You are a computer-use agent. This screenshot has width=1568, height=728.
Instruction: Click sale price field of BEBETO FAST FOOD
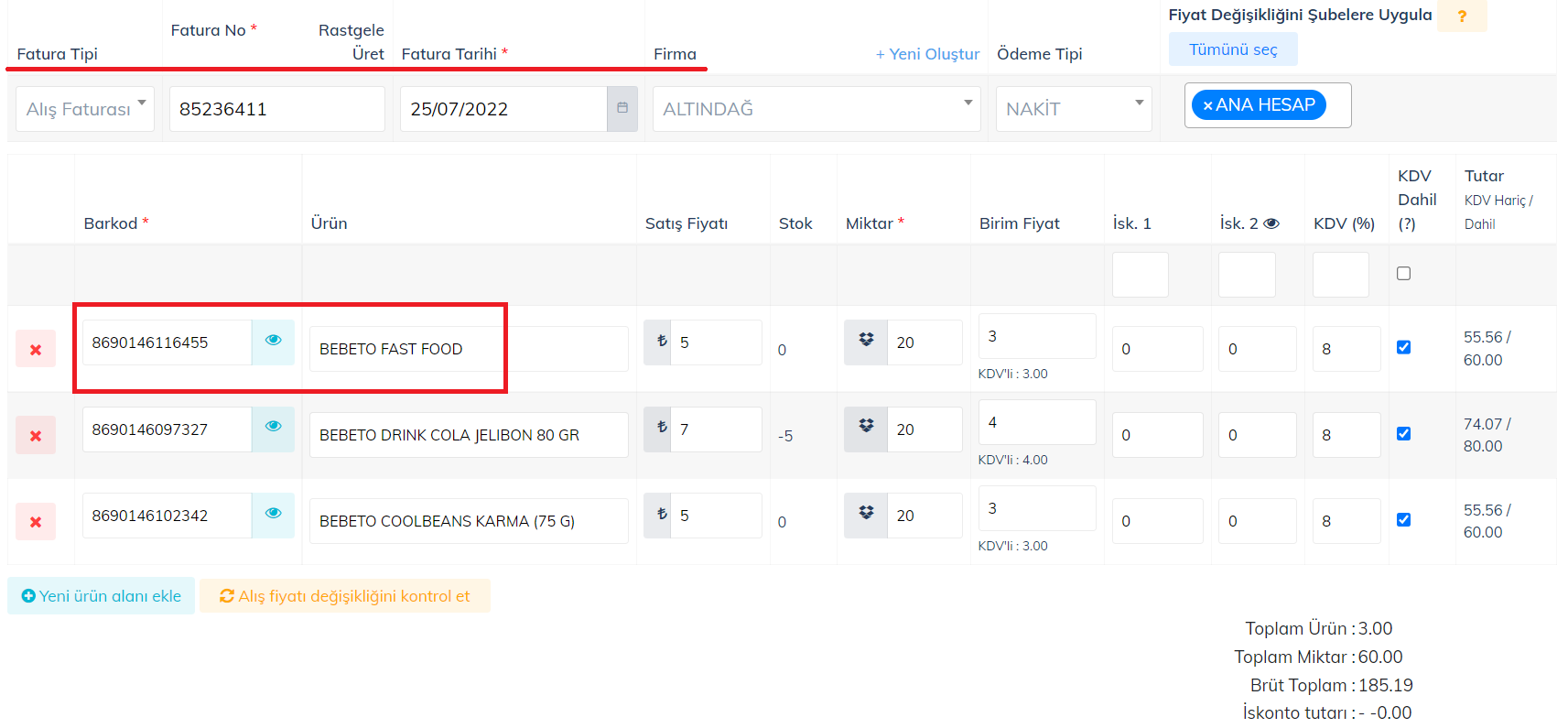pos(716,342)
